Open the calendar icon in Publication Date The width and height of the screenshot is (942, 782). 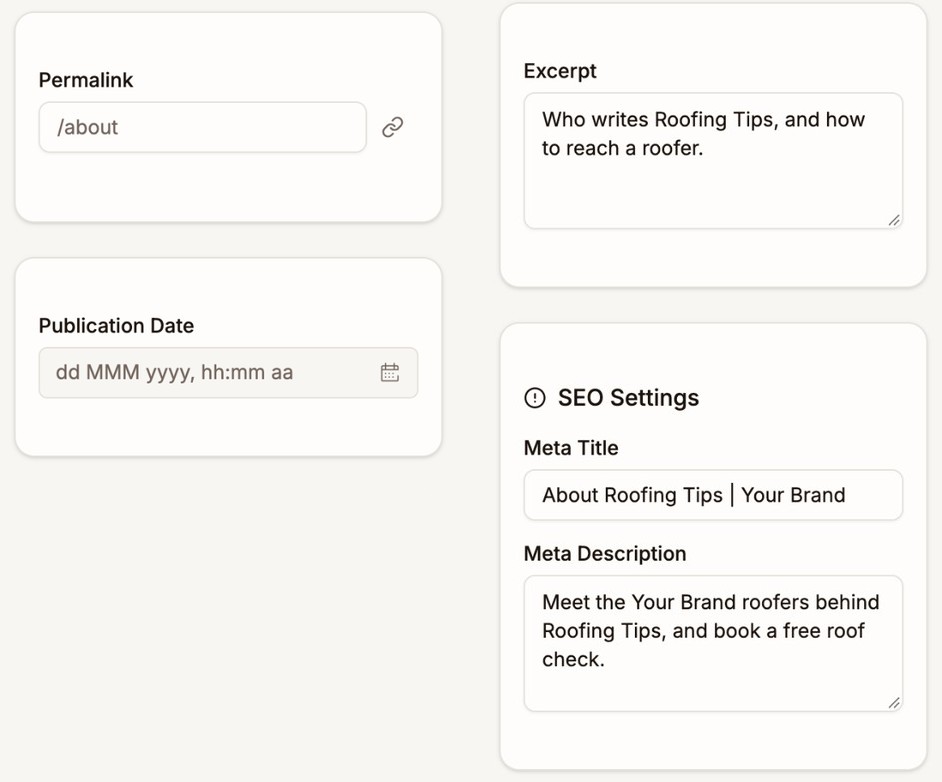(x=390, y=372)
